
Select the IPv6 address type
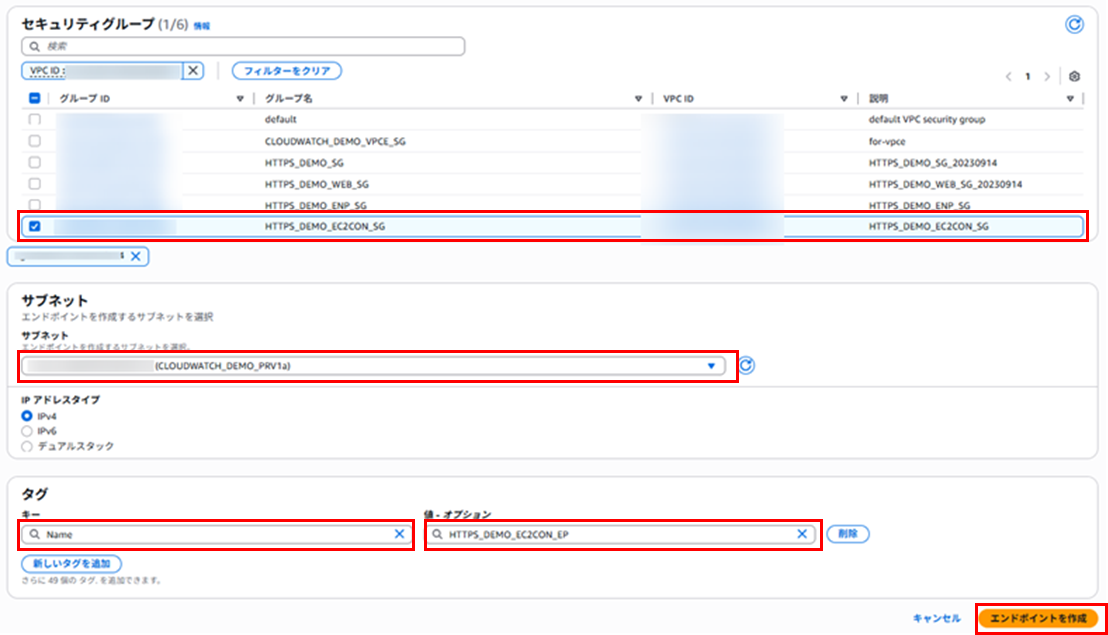click(27, 431)
